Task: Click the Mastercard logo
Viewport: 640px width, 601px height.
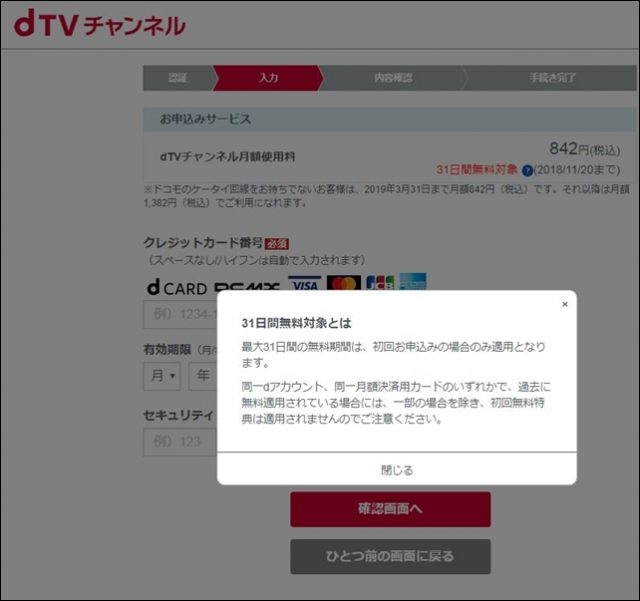Action: click(344, 283)
